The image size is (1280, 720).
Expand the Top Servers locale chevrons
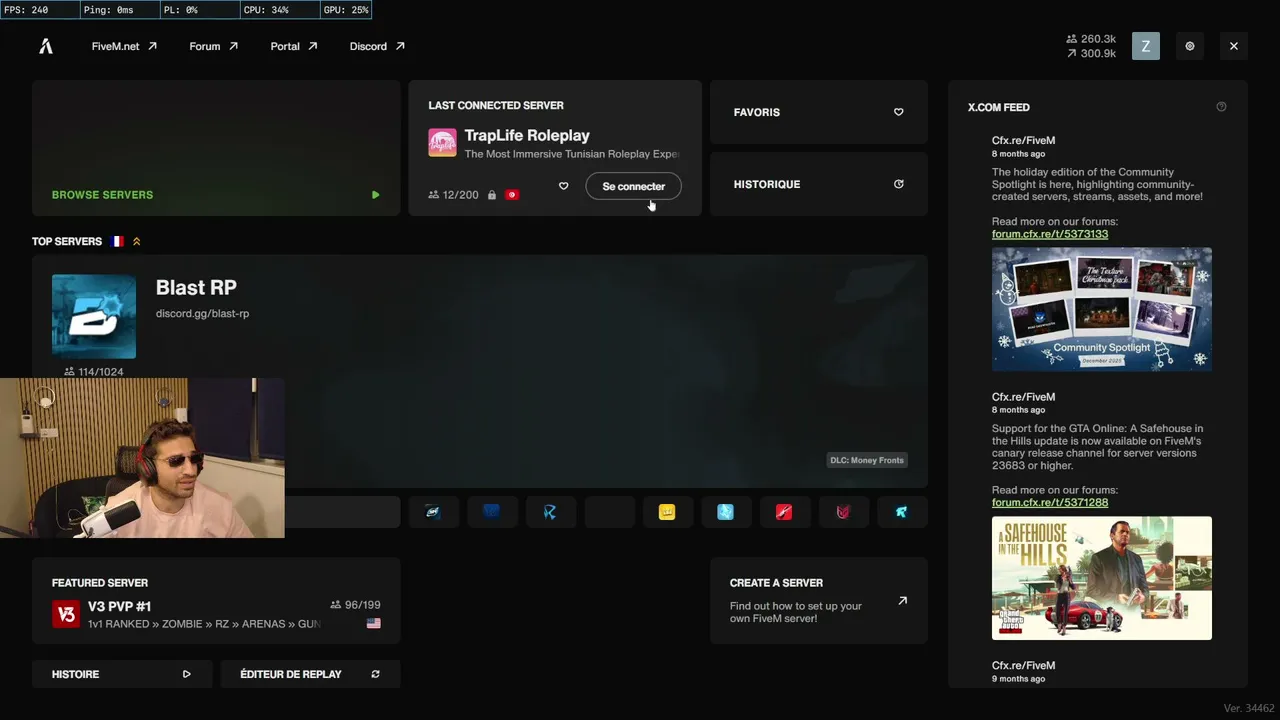137,241
